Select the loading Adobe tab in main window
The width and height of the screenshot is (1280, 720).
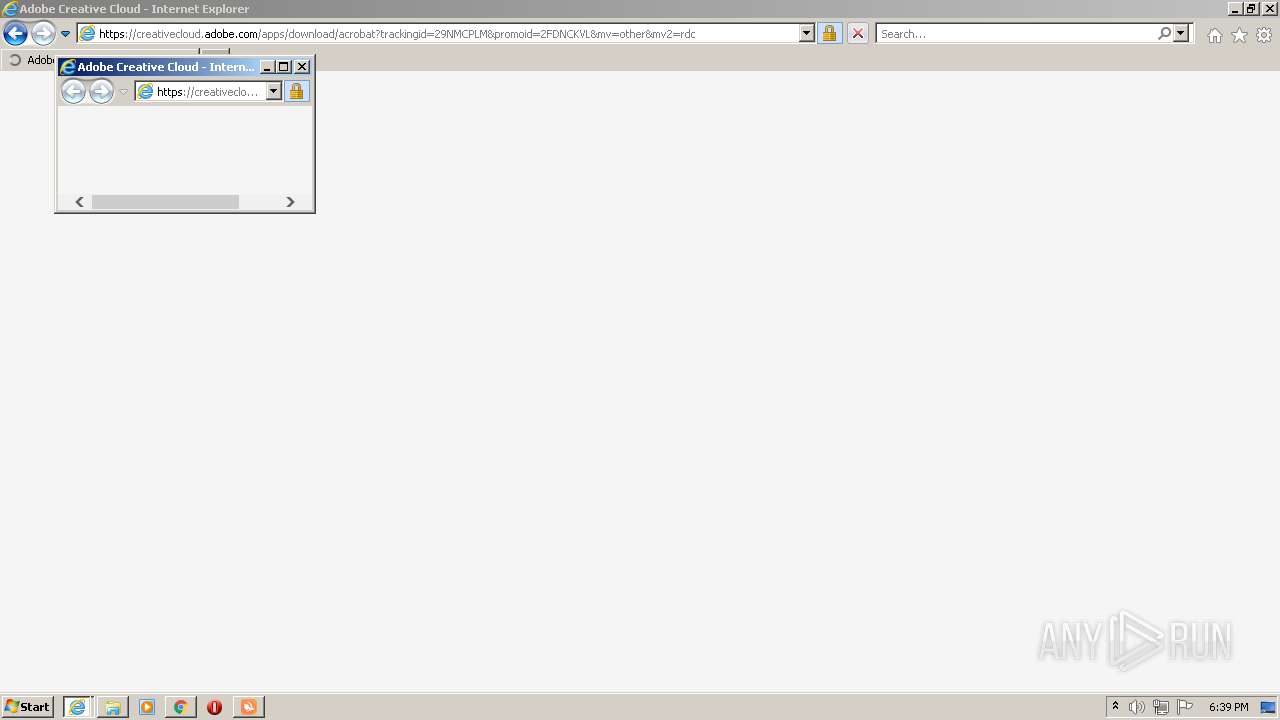click(30, 60)
